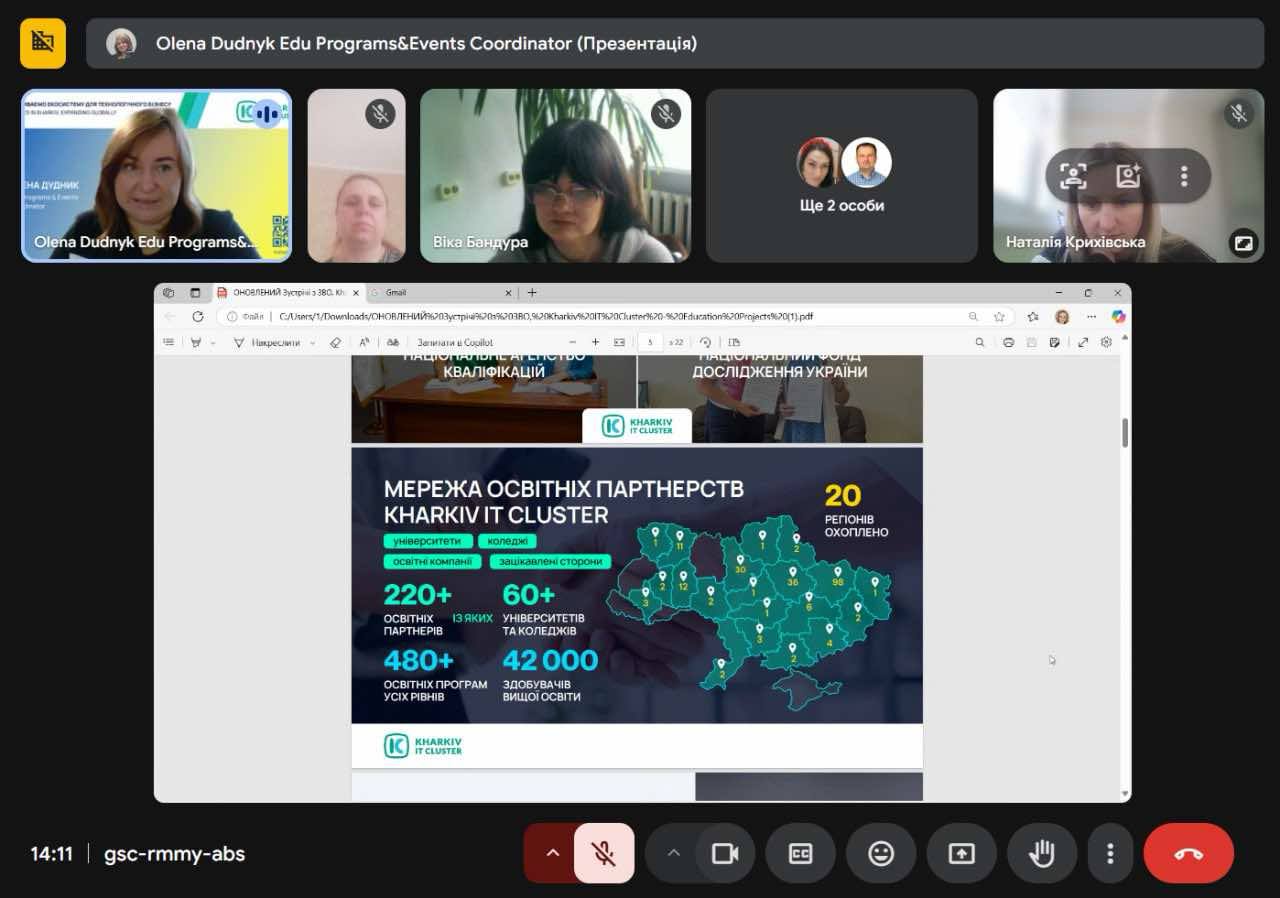1280x898 pixels.
Task: Select the 'Накреслити' draw tool
Action: (x=266, y=342)
